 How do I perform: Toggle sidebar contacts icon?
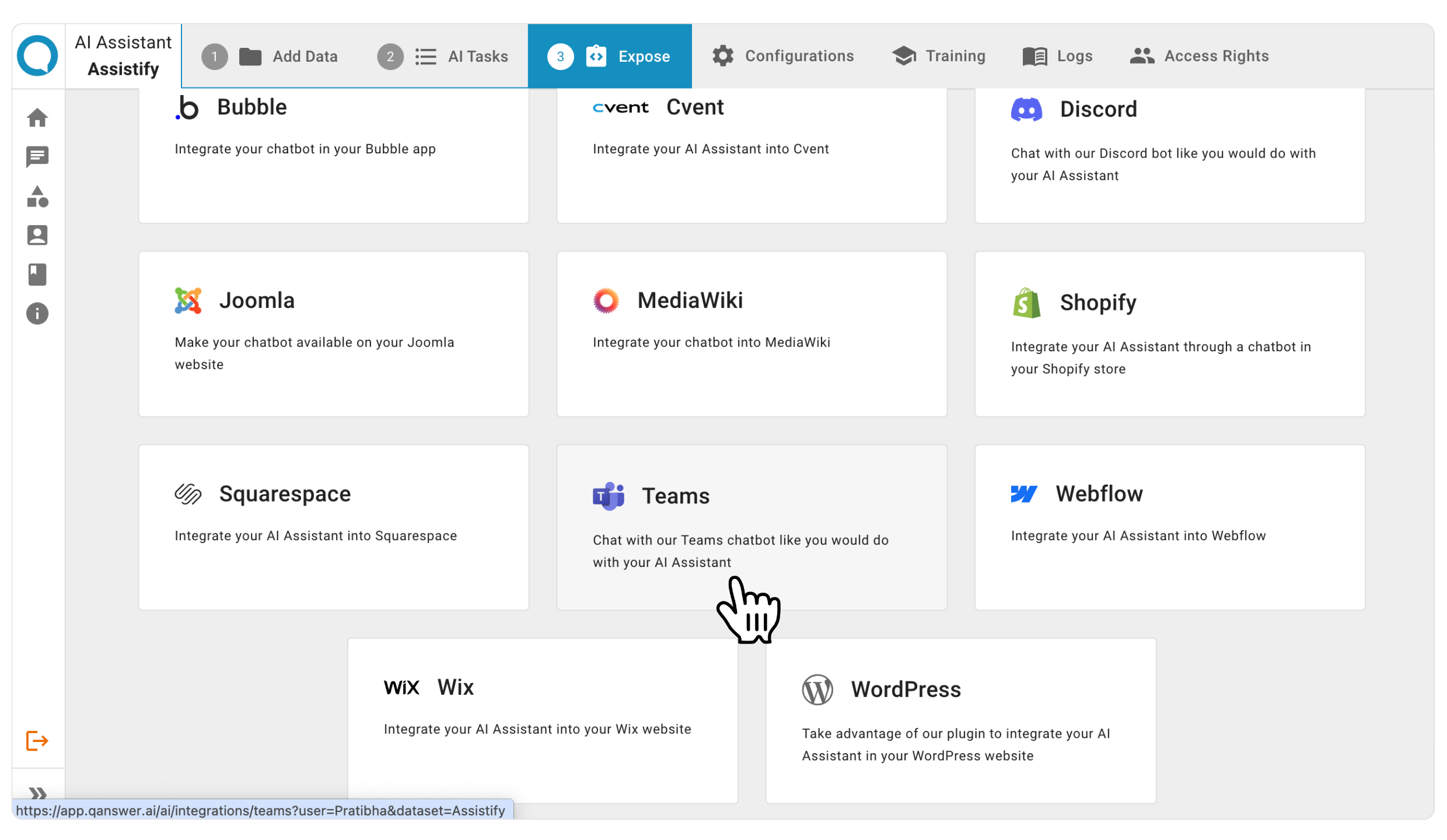tap(38, 236)
